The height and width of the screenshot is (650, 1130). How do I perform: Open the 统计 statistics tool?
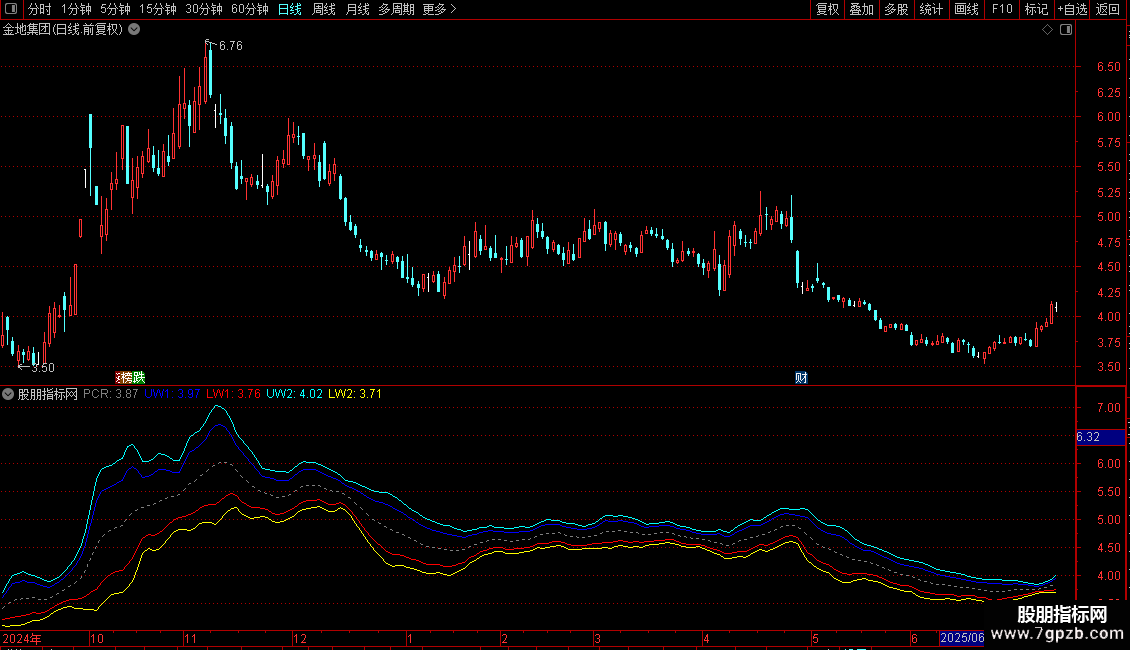point(930,9)
